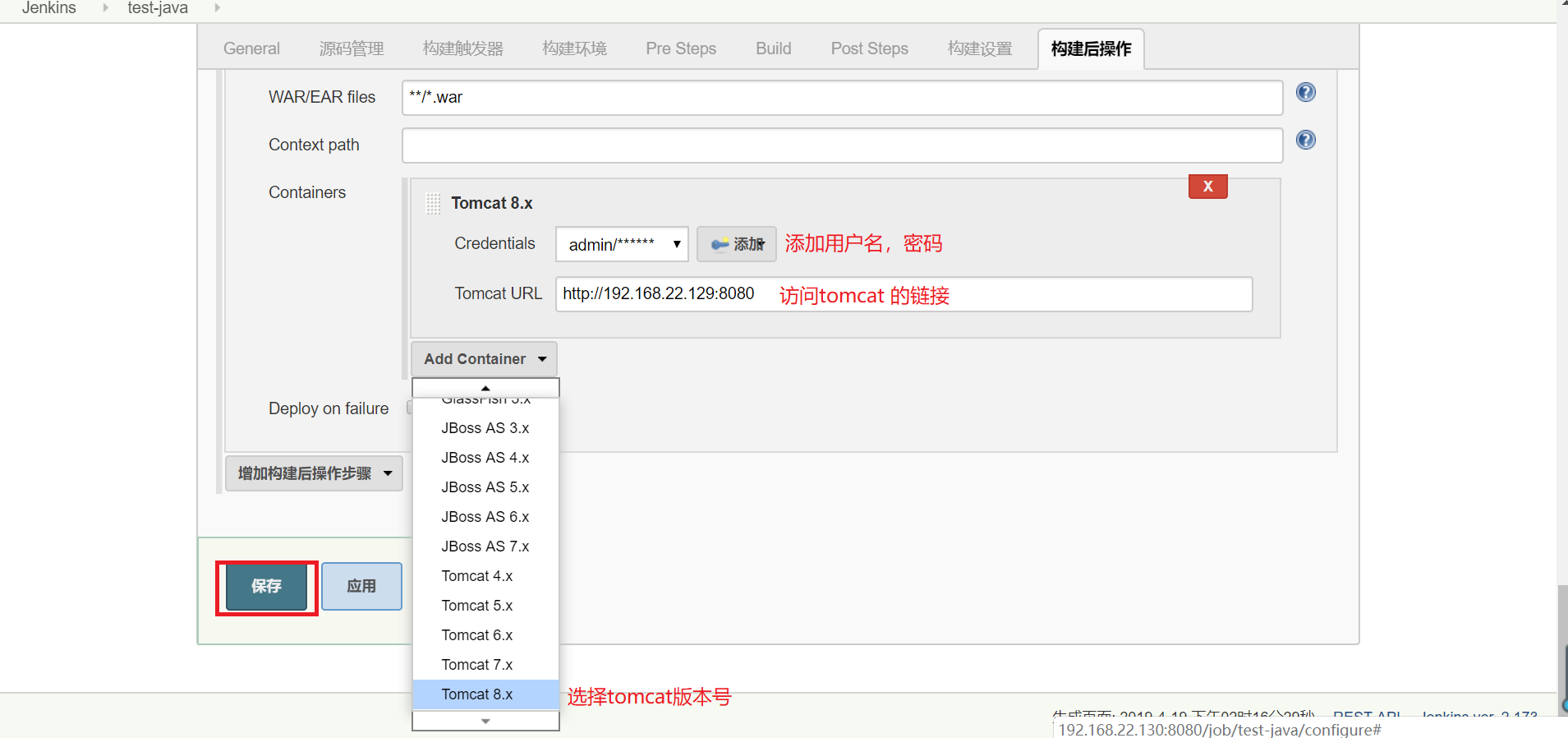1568x738 pixels.
Task: Switch to the 构建触发器 tab
Action: pos(463,48)
